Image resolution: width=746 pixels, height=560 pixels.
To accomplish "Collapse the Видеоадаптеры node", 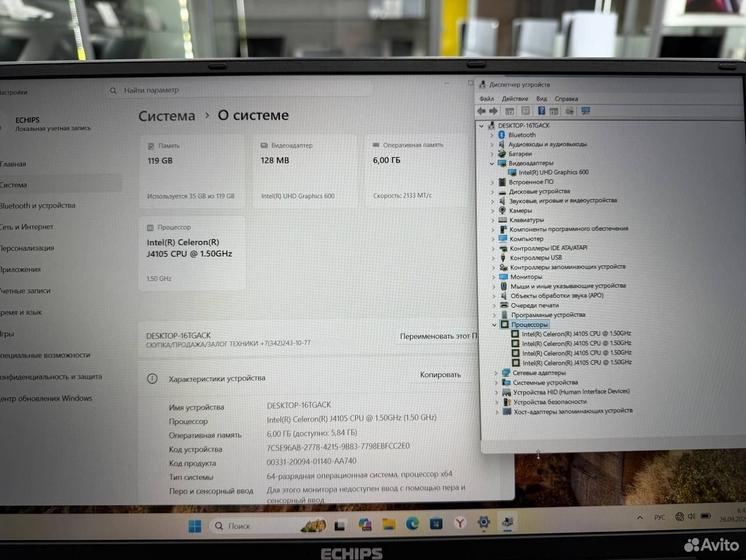I will (492, 163).
